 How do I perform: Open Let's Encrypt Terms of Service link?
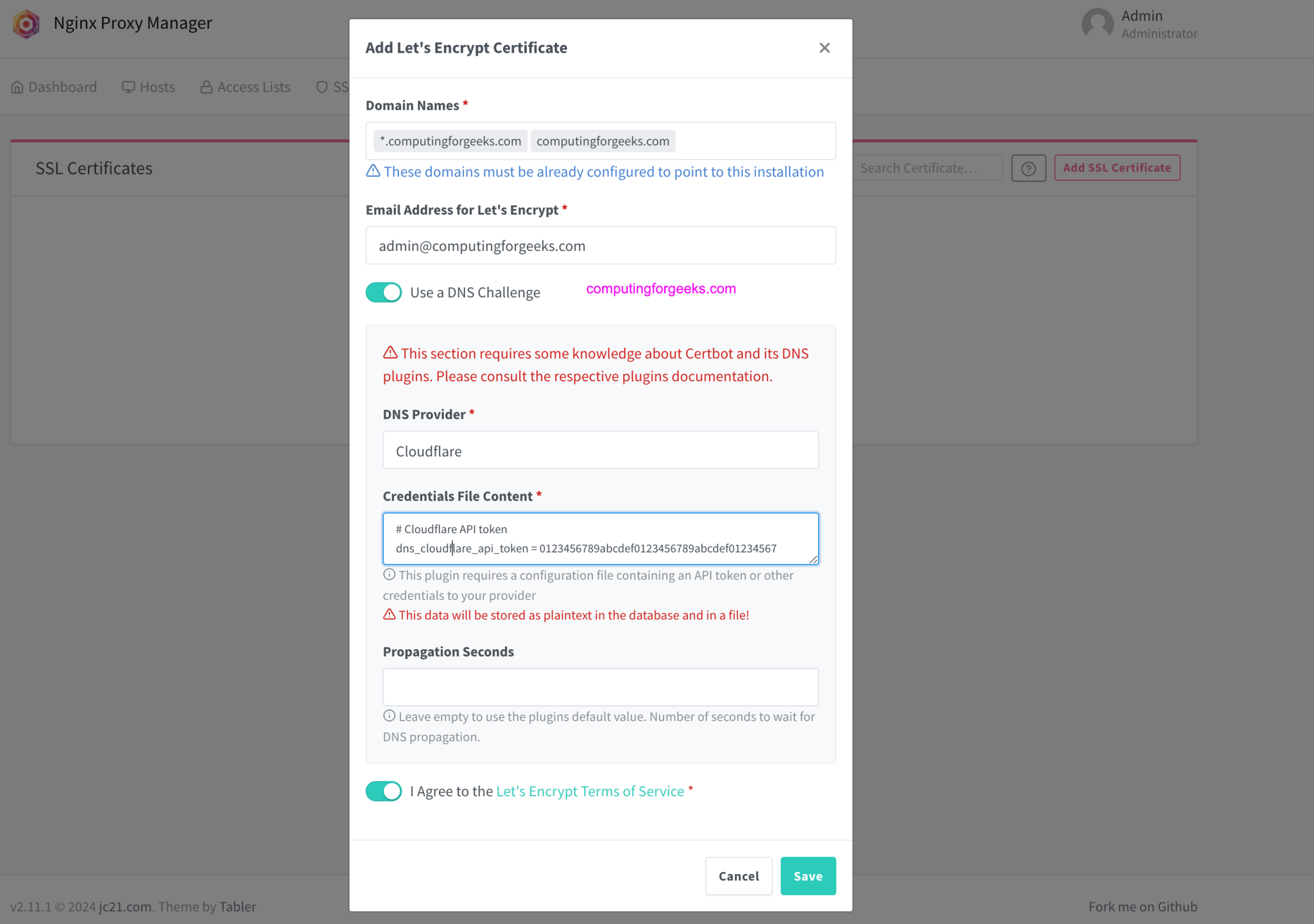pyautogui.click(x=590, y=791)
